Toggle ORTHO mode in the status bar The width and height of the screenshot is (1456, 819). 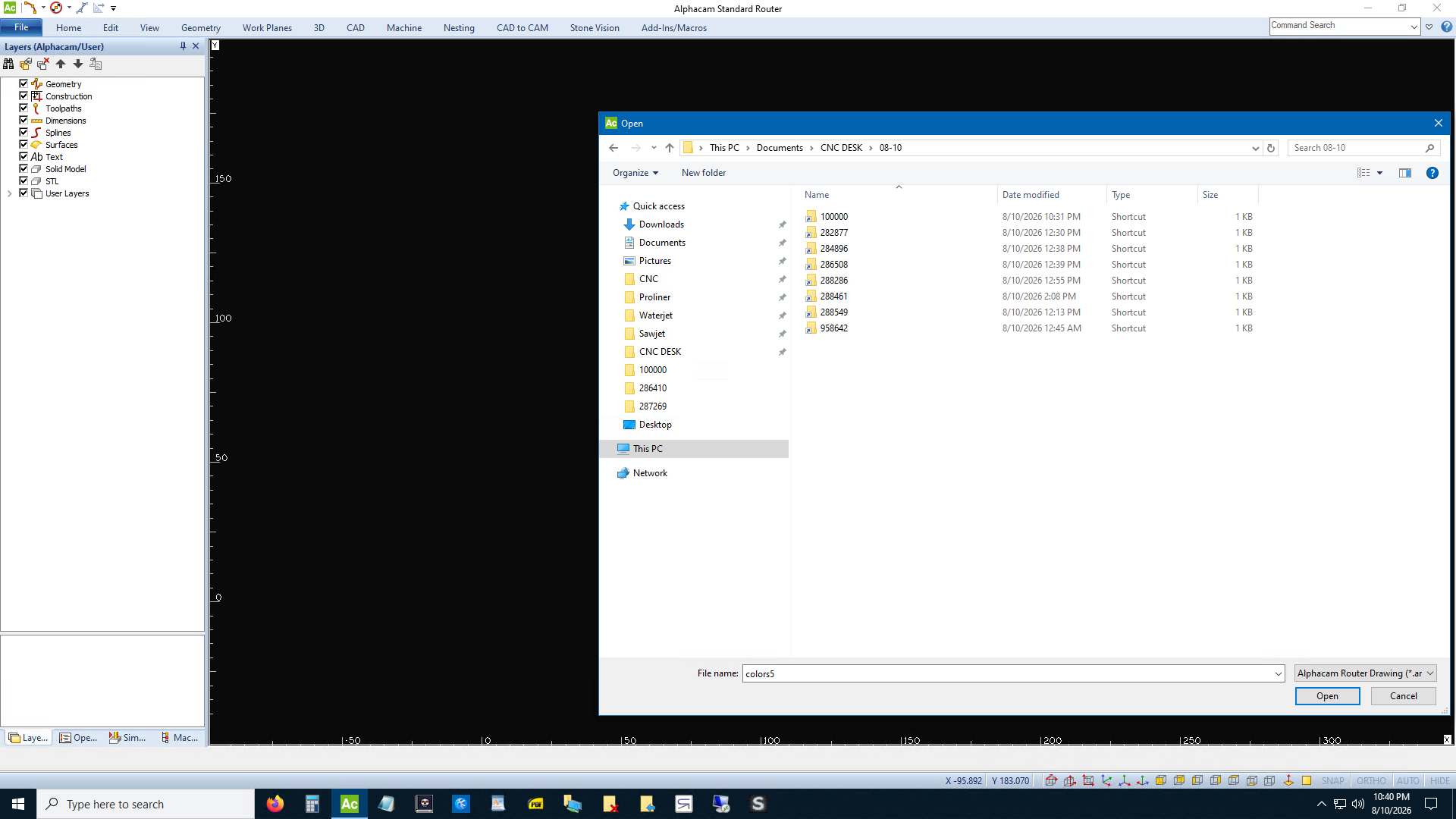1371,781
